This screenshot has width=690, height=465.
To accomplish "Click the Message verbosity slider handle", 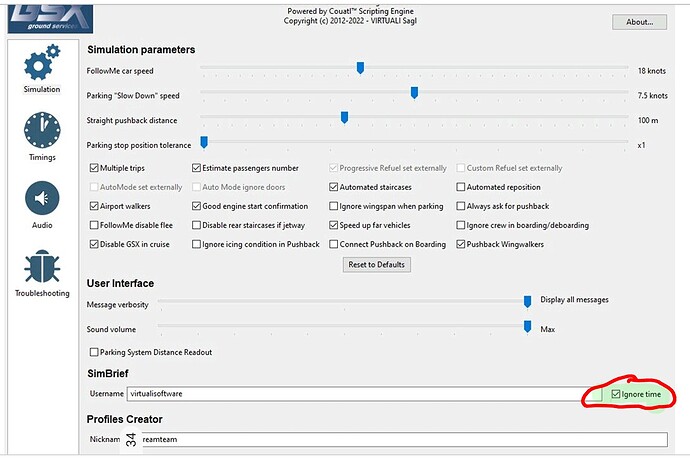I will click(528, 301).
